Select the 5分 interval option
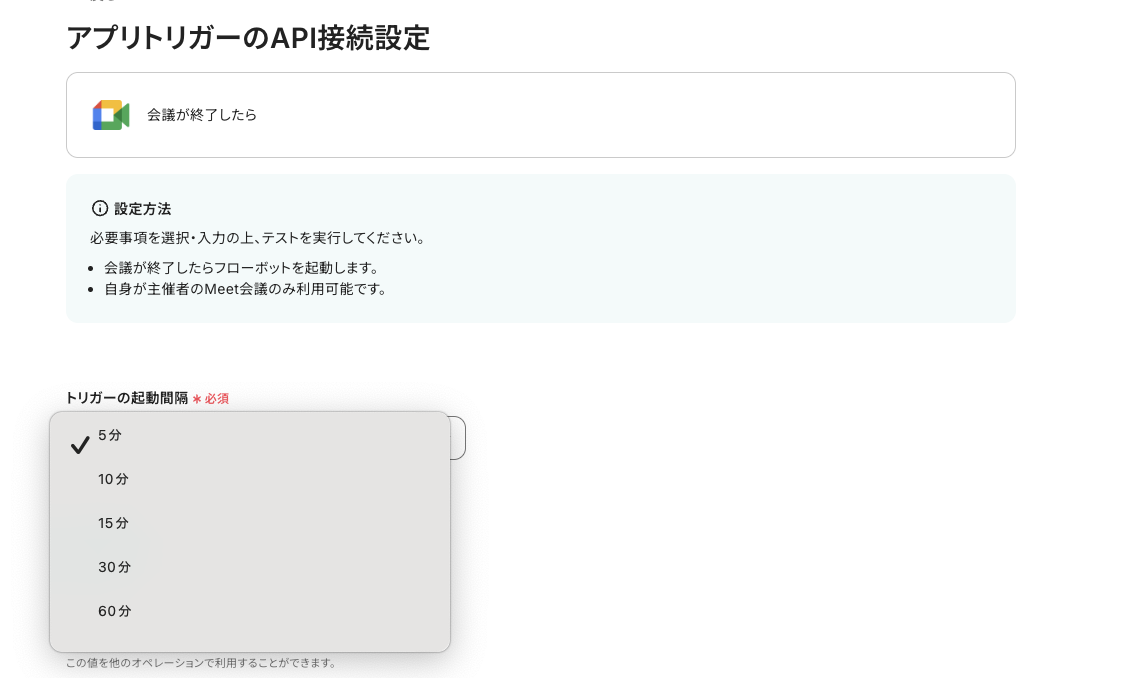This screenshot has height=678, width=1128. coord(250,435)
